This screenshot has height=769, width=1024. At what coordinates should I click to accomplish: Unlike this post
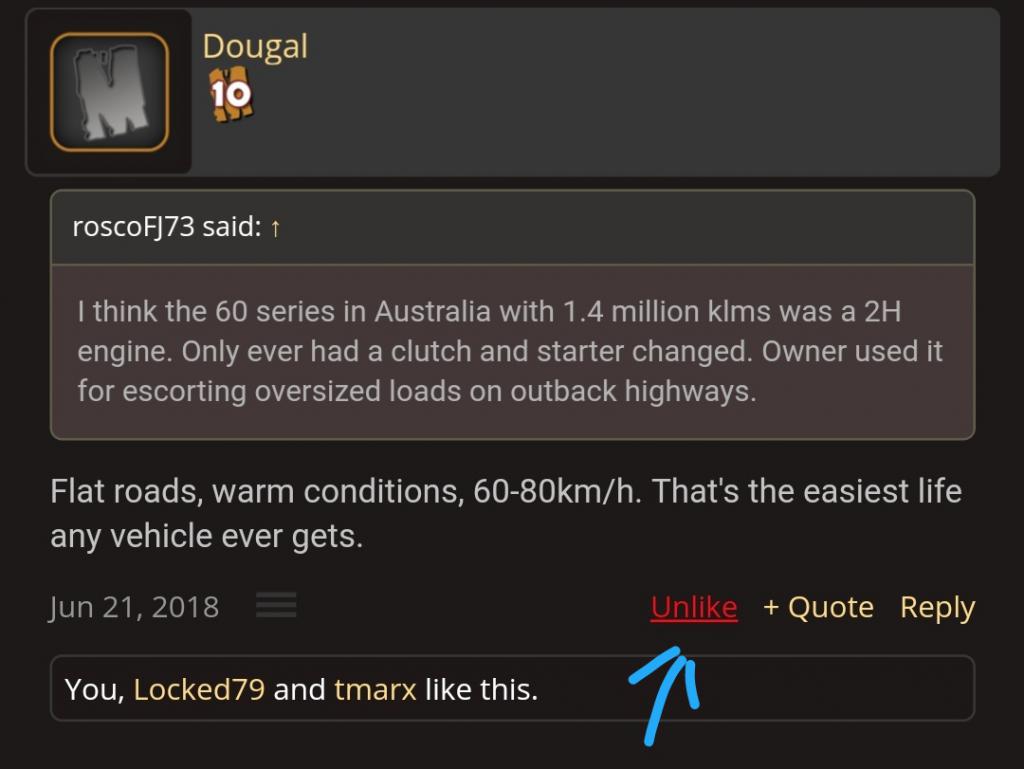(694, 607)
